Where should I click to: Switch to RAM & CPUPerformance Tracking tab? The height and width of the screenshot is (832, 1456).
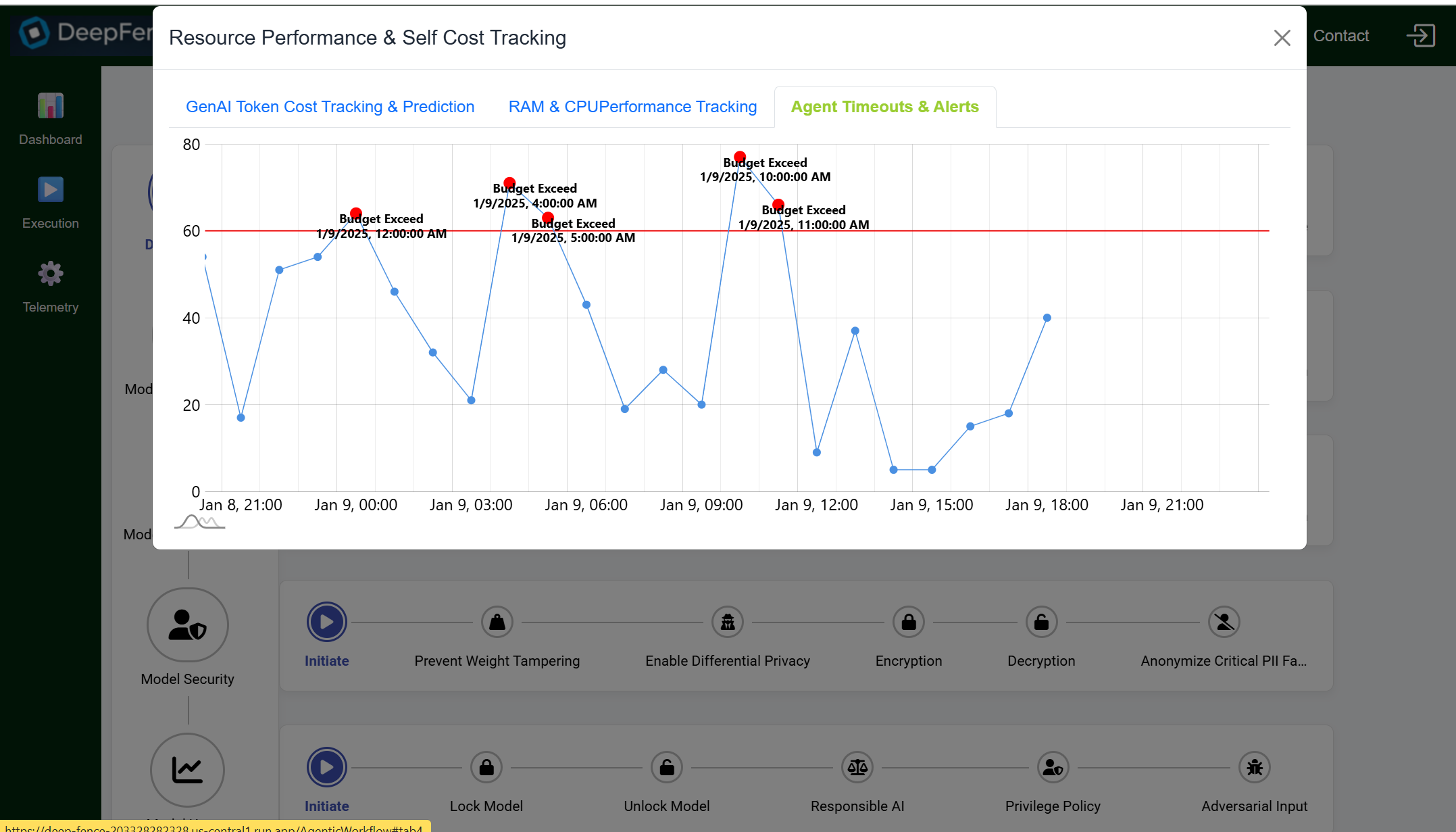click(632, 107)
